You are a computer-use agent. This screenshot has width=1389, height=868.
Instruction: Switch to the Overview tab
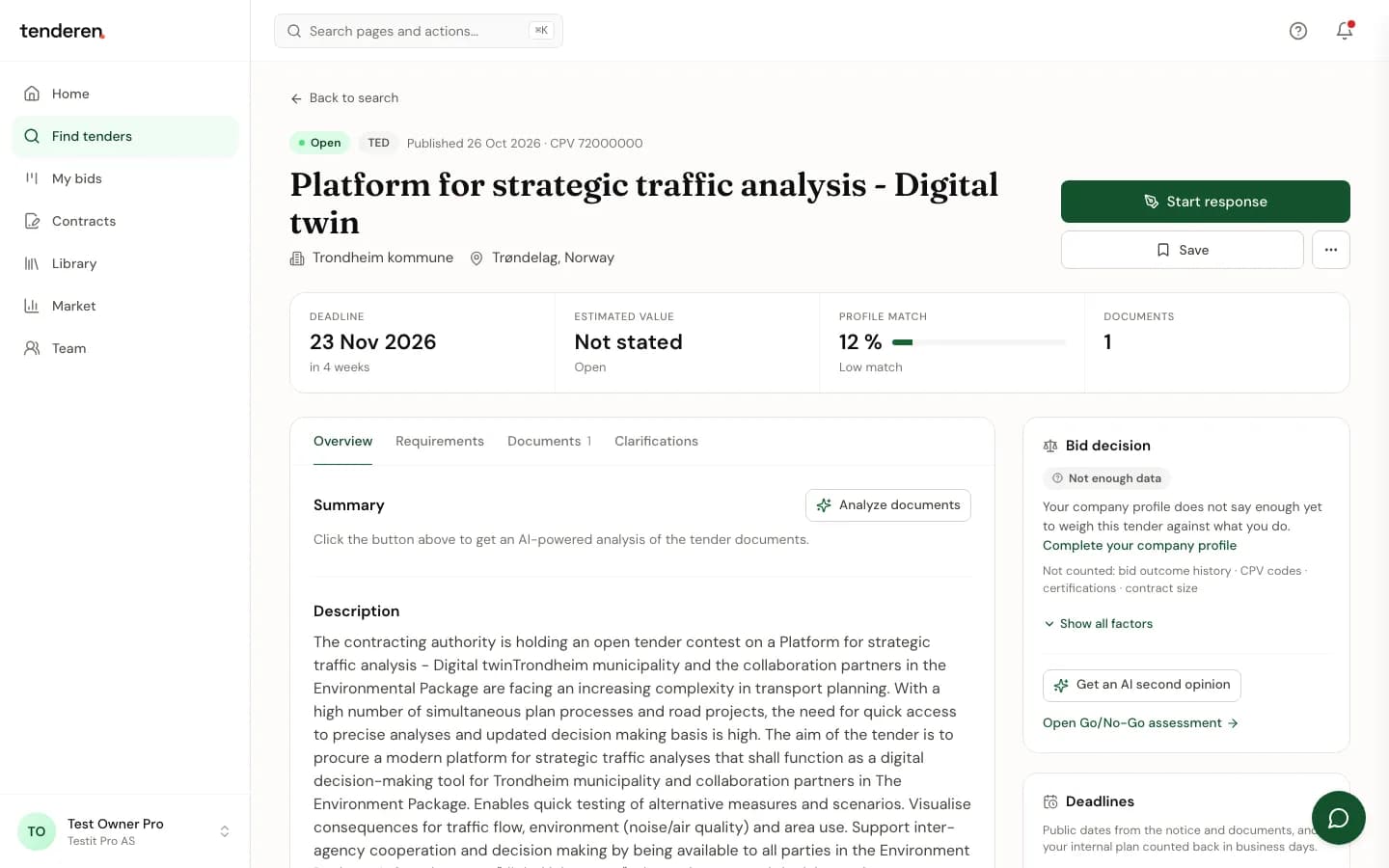(342, 441)
